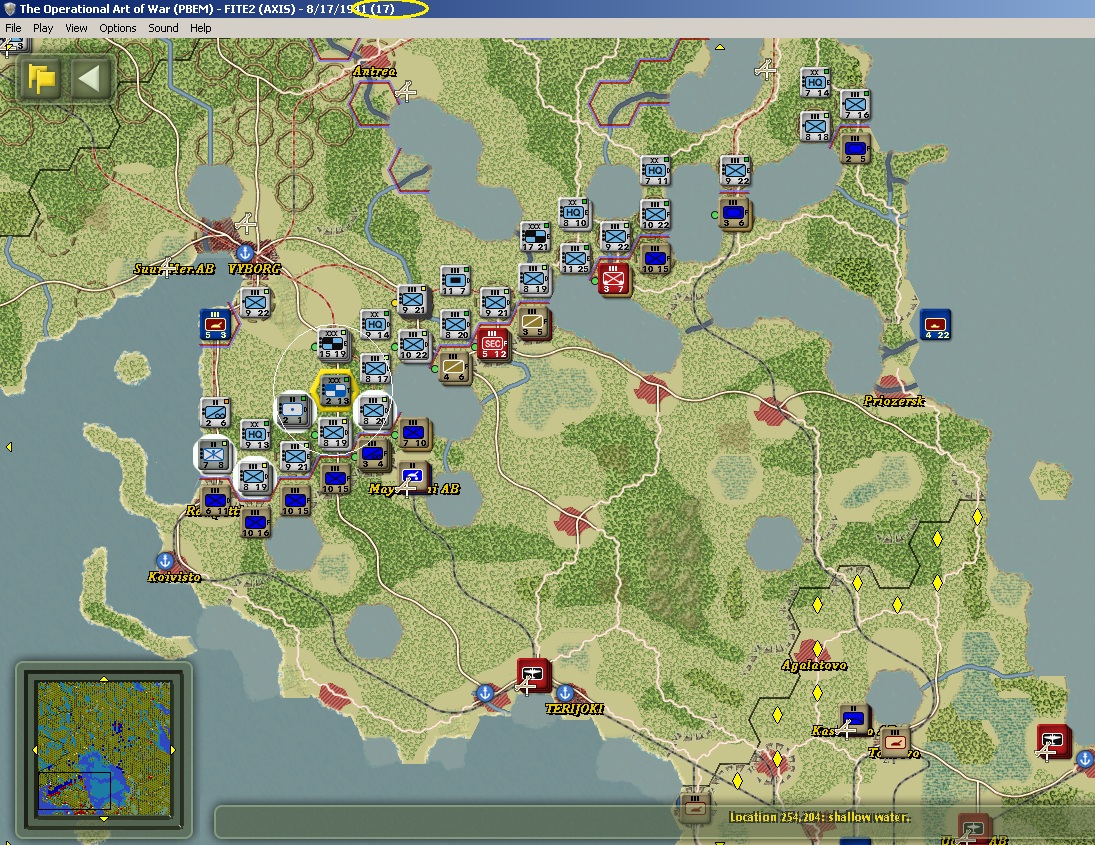This screenshot has width=1095, height=845.
Task: Select the tan unit 4 6
Action: pyautogui.click(x=455, y=367)
